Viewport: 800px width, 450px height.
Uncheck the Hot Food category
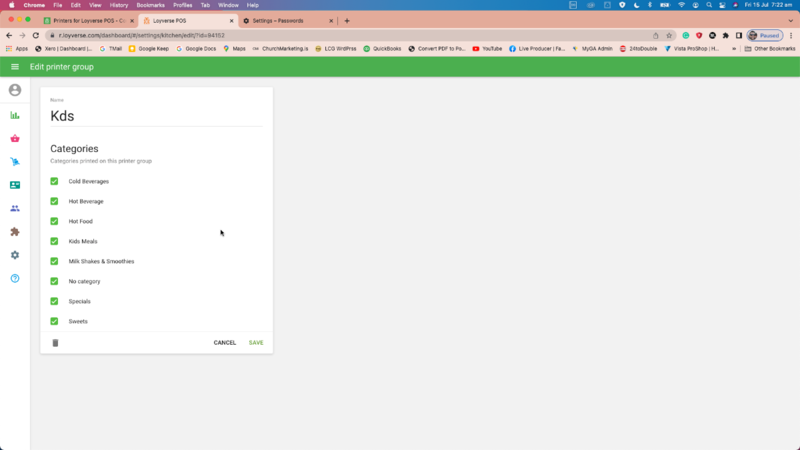coord(54,221)
